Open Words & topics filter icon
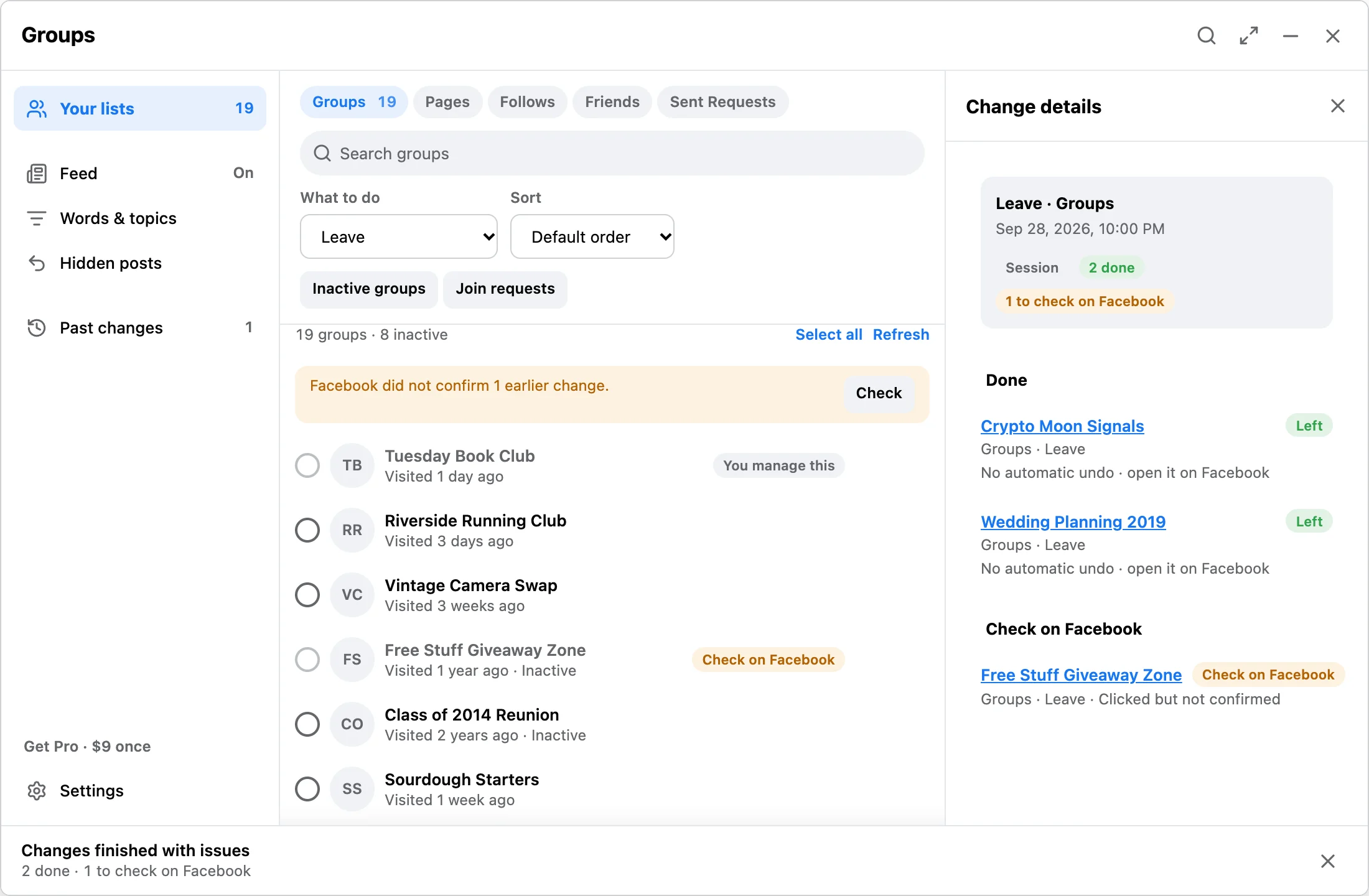The image size is (1369, 896). click(x=37, y=218)
